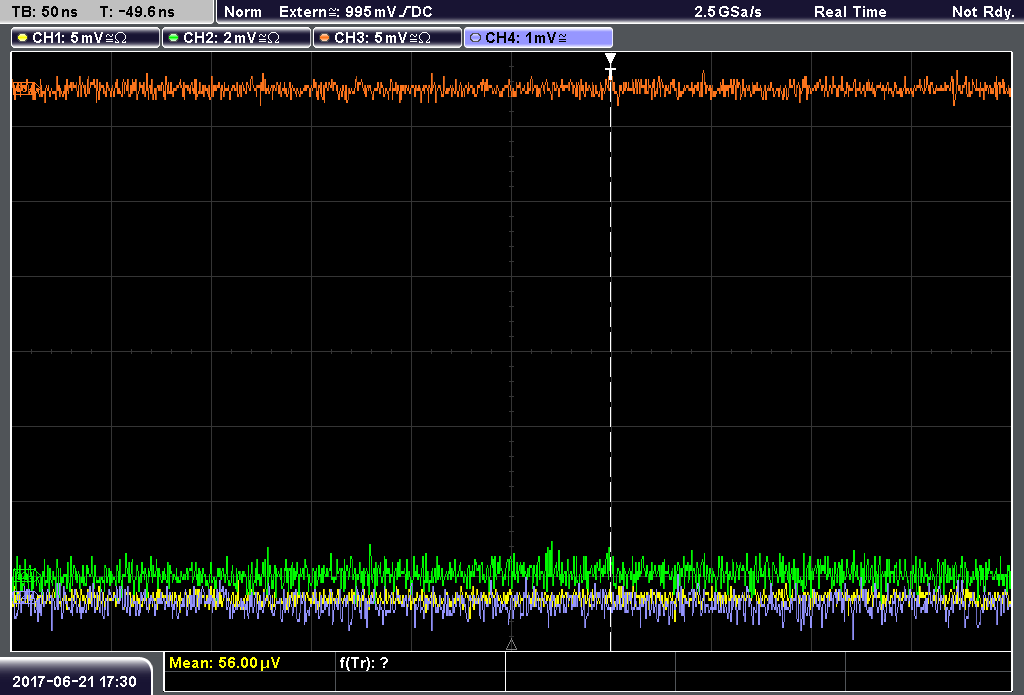Click the orange CH3 color indicator dot
The width and height of the screenshot is (1024, 695).
(x=324, y=38)
